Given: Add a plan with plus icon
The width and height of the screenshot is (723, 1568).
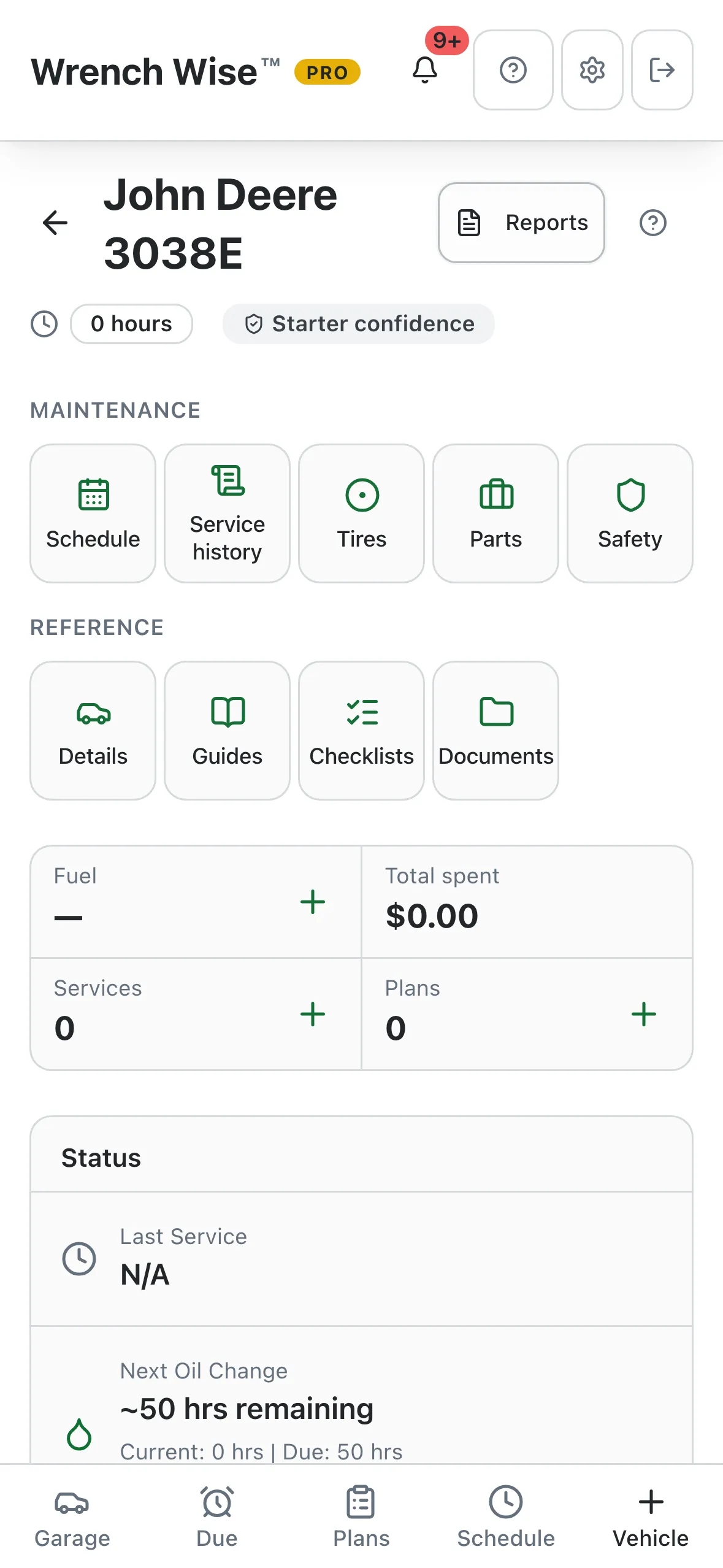Looking at the screenshot, I should coord(644,1014).
